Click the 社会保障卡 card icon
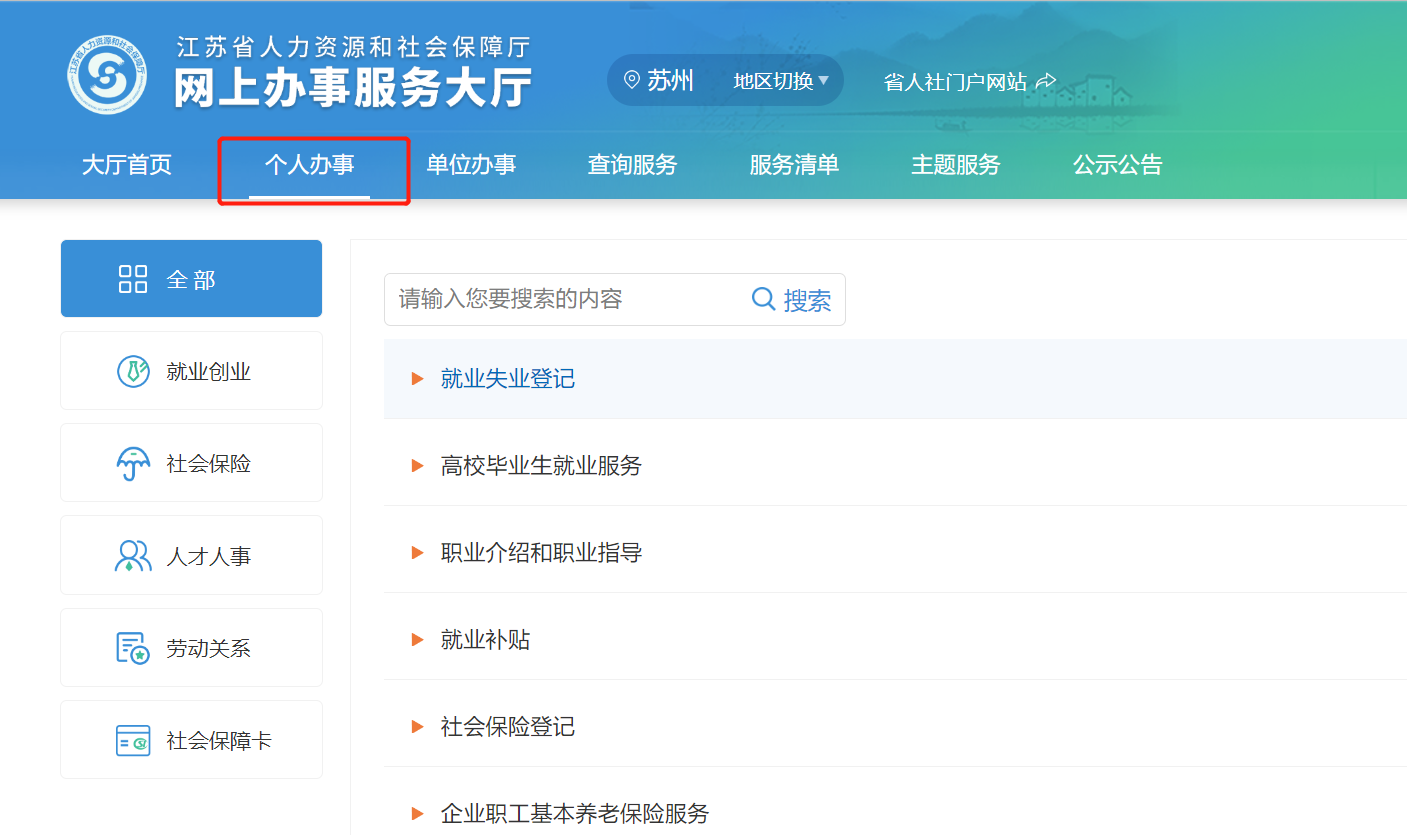The height and width of the screenshot is (835, 1407). [133, 741]
